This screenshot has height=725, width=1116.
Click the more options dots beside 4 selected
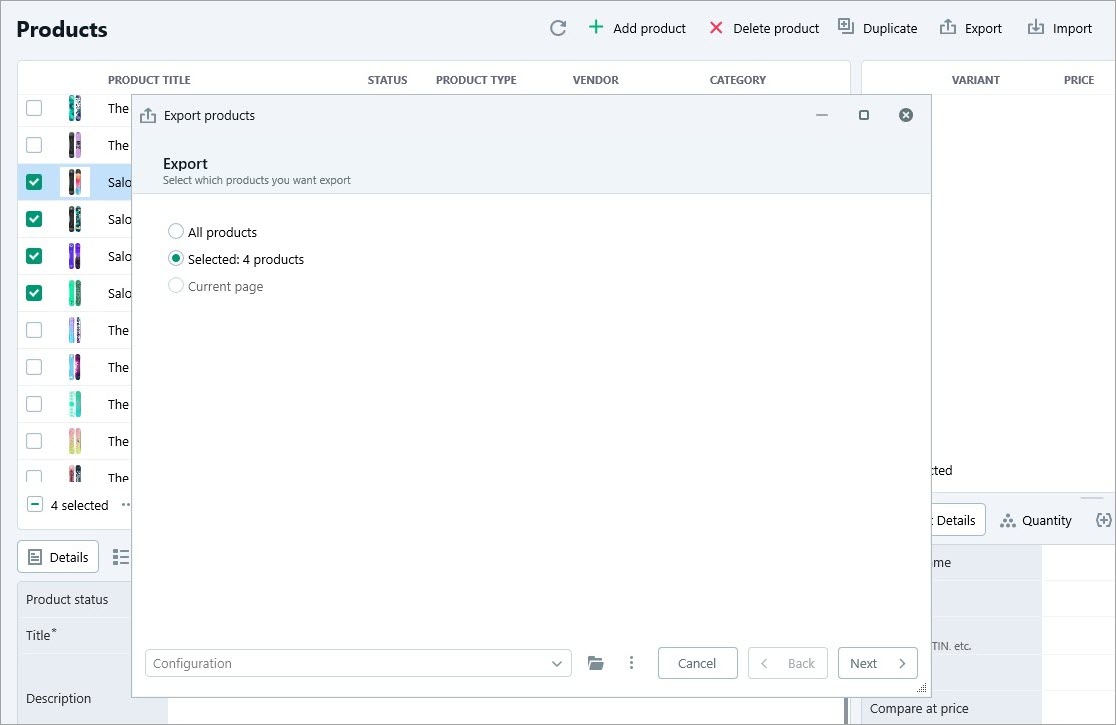(126, 504)
